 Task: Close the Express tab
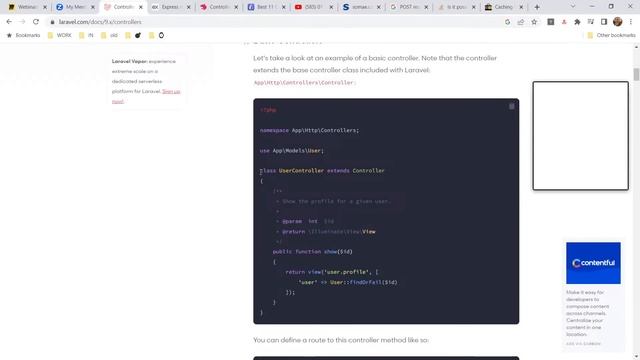189,7
